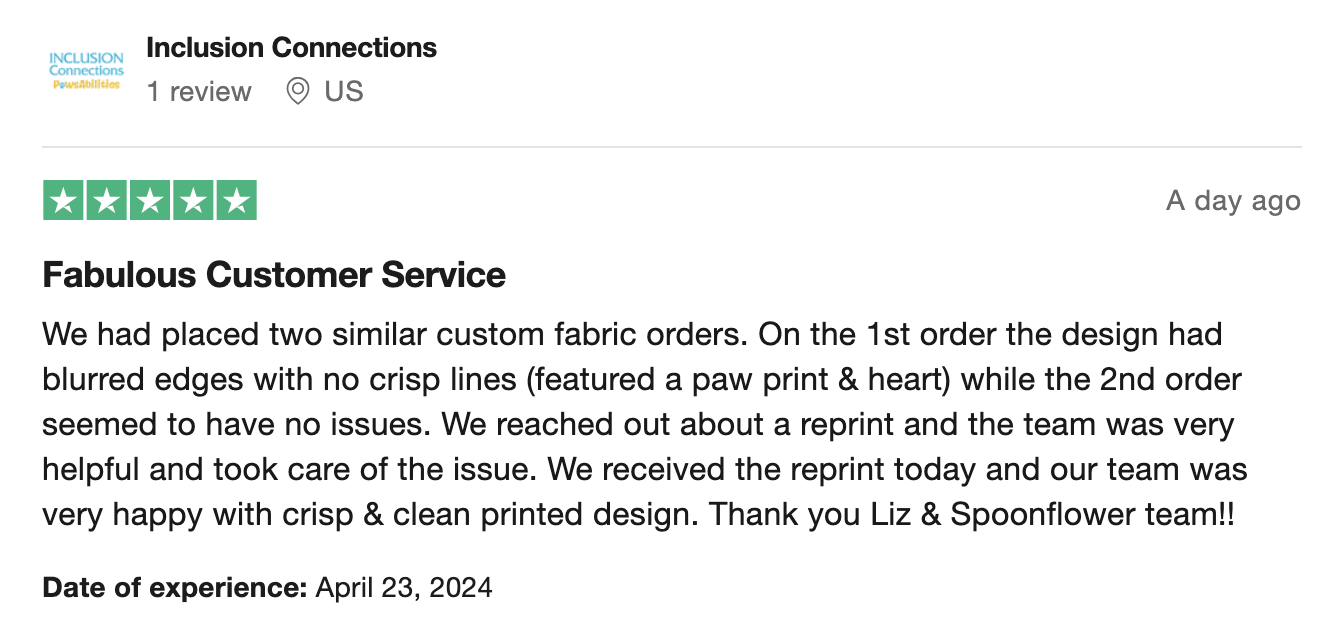Click the fourth green rating star
Image resolution: width=1332 pixels, height=625 pixels.
click(x=192, y=200)
